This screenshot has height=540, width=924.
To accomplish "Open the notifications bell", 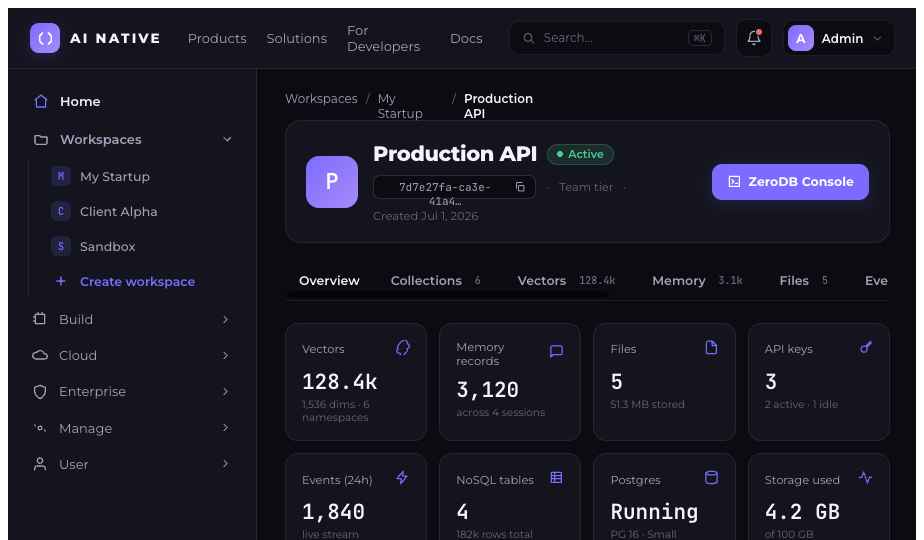I will (754, 38).
